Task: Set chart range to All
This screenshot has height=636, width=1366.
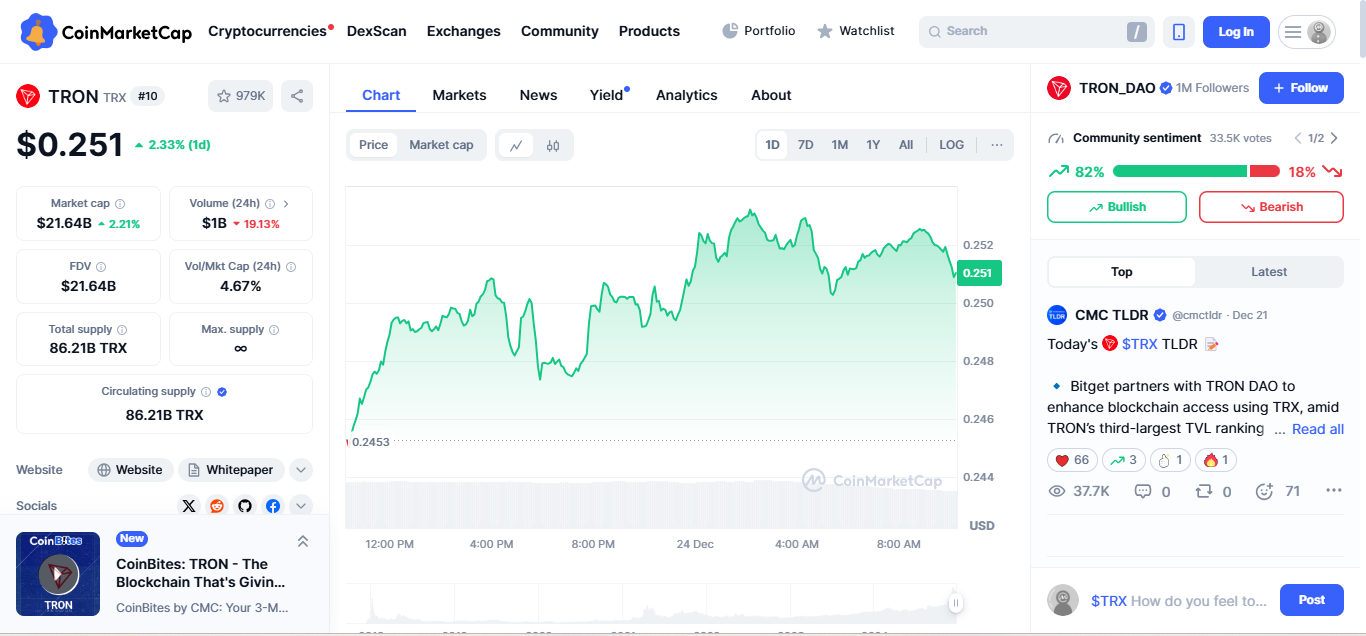Action: click(x=906, y=145)
